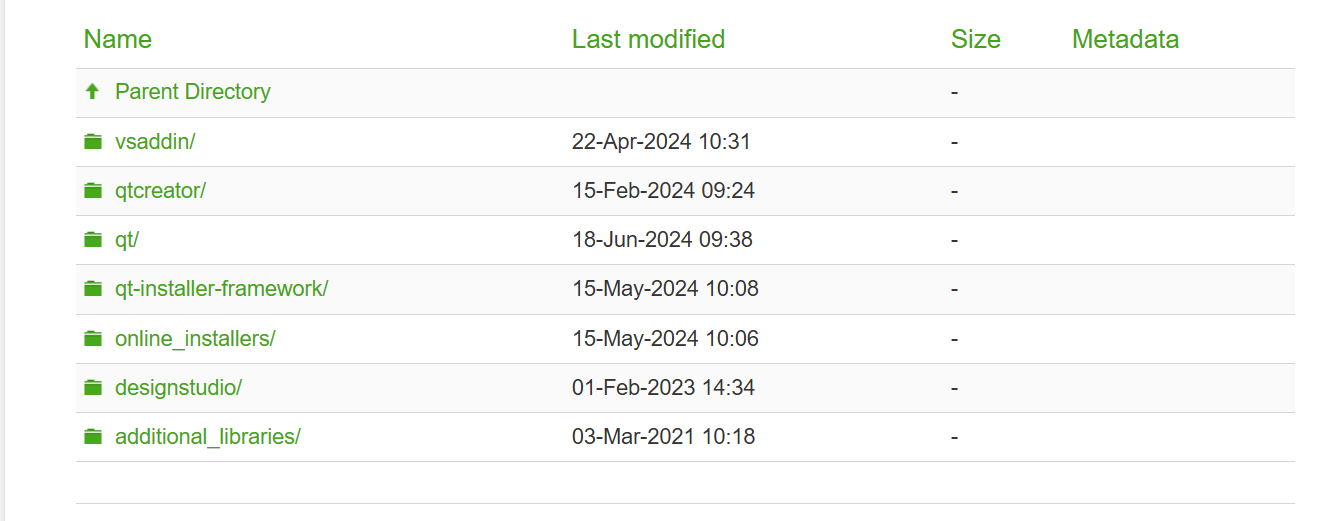Sort by the Last modified header
Image resolution: width=1319 pixels, height=521 pixels.
click(x=648, y=40)
